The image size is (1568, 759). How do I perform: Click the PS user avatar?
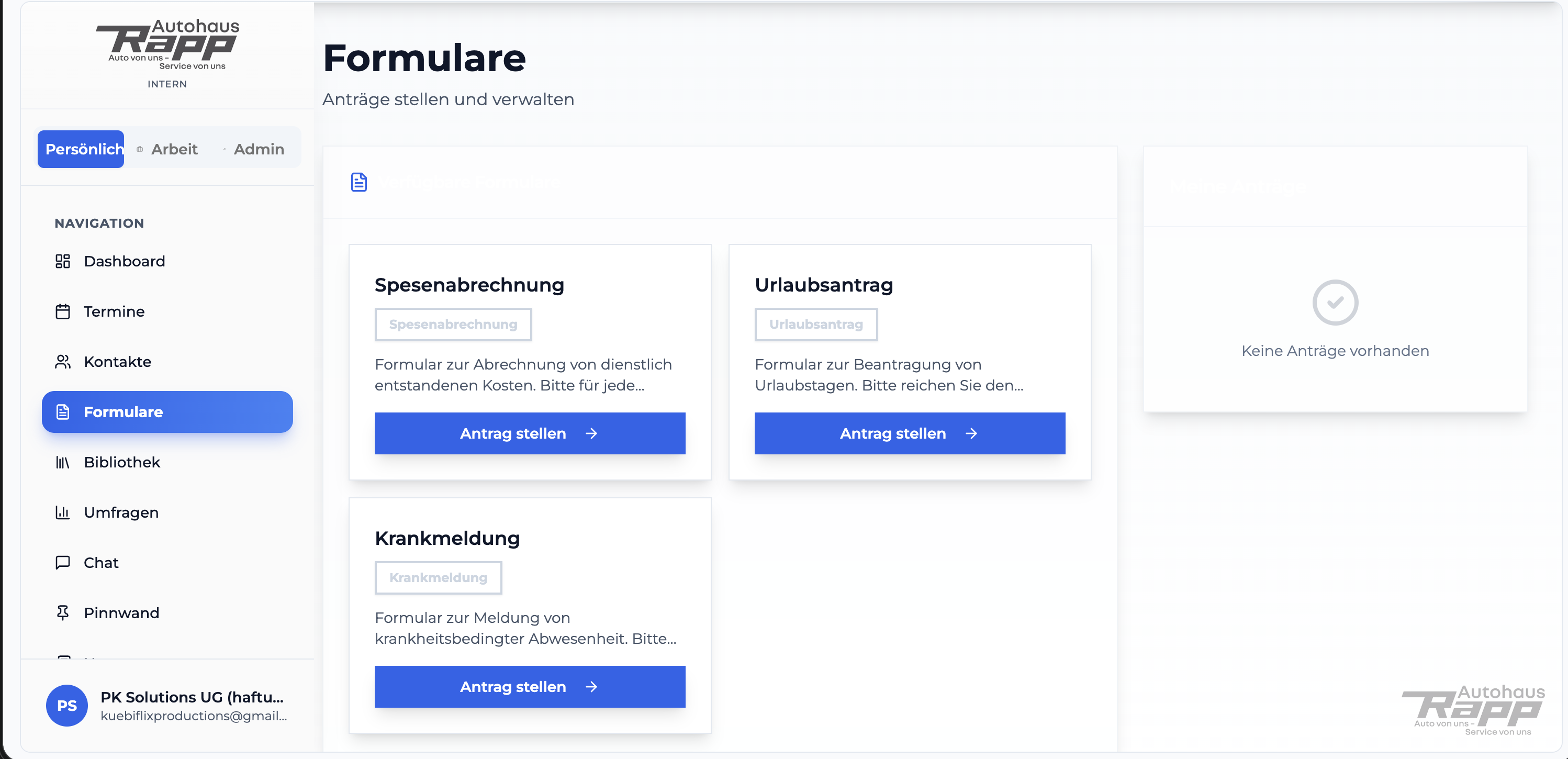click(67, 706)
